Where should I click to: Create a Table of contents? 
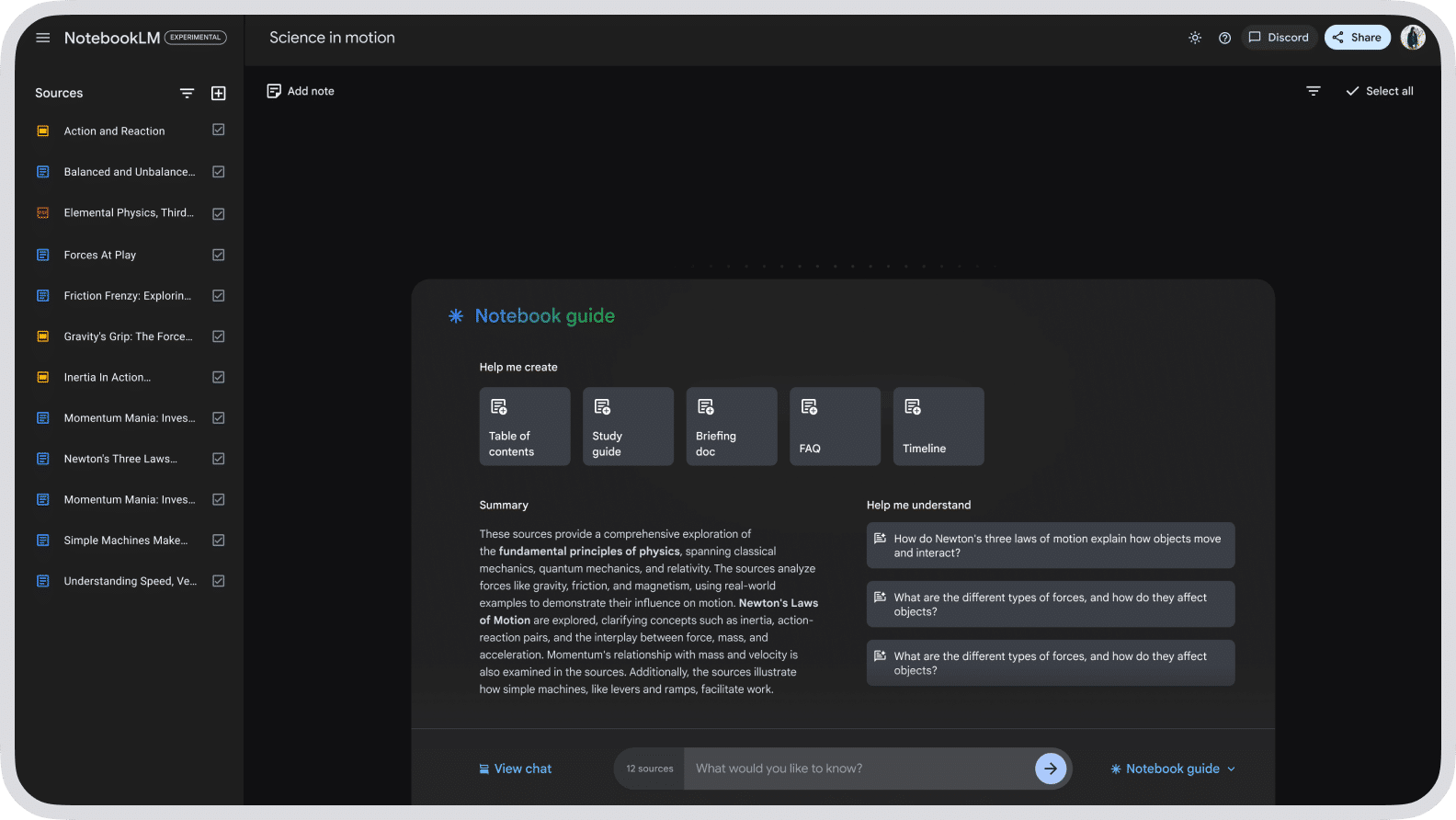point(525,427)
